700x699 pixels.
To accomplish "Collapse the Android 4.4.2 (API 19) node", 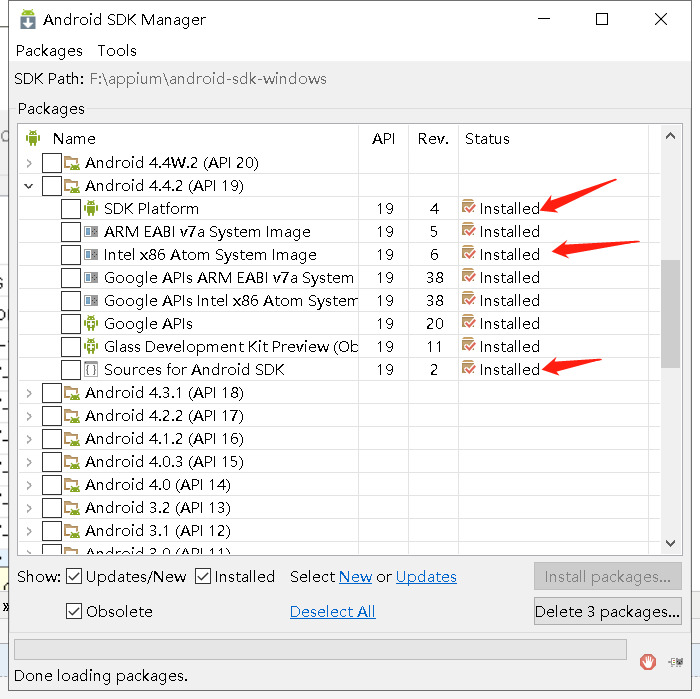I will point(29,186).
